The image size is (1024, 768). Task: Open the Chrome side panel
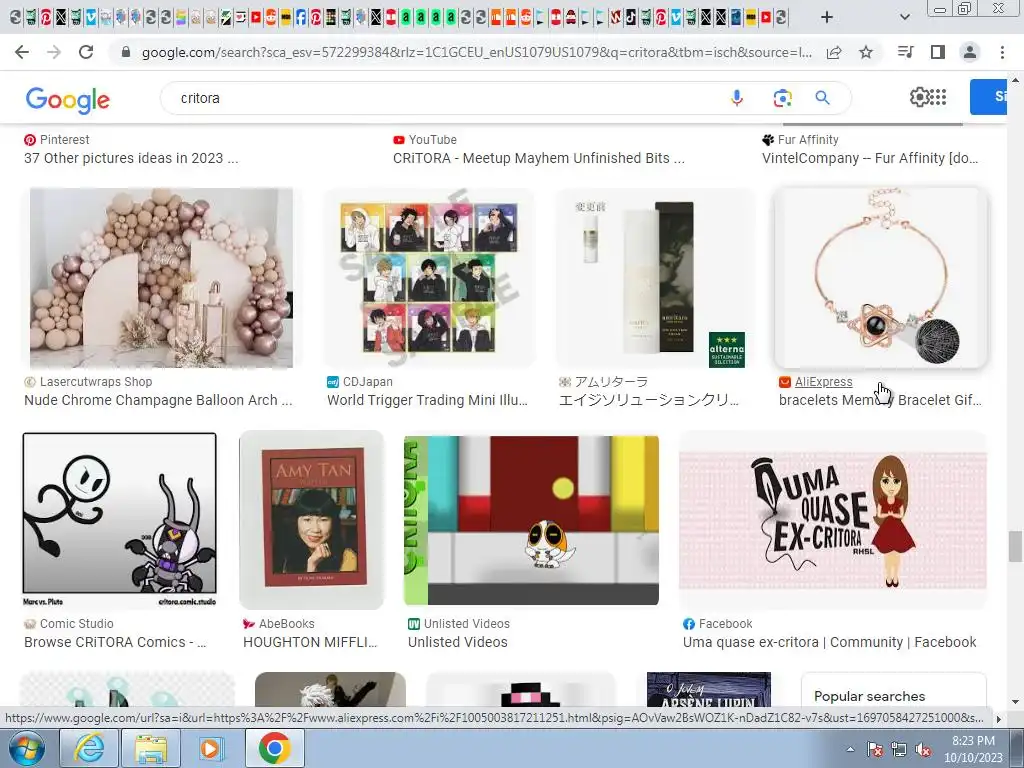click(938, 52)
